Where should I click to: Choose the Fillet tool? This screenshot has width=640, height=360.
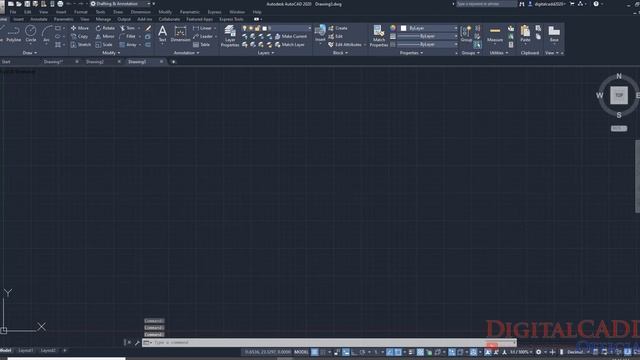point(128,36)
